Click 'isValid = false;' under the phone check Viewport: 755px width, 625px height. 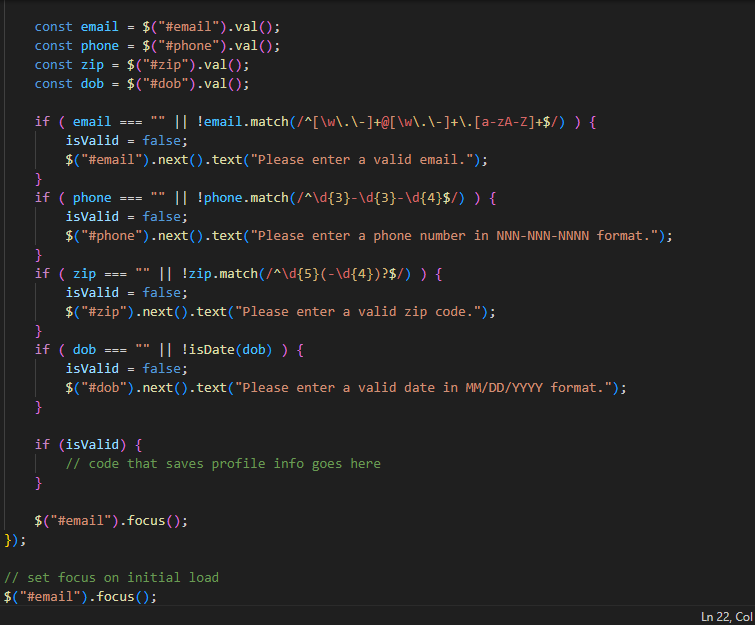tap(127, 217)
